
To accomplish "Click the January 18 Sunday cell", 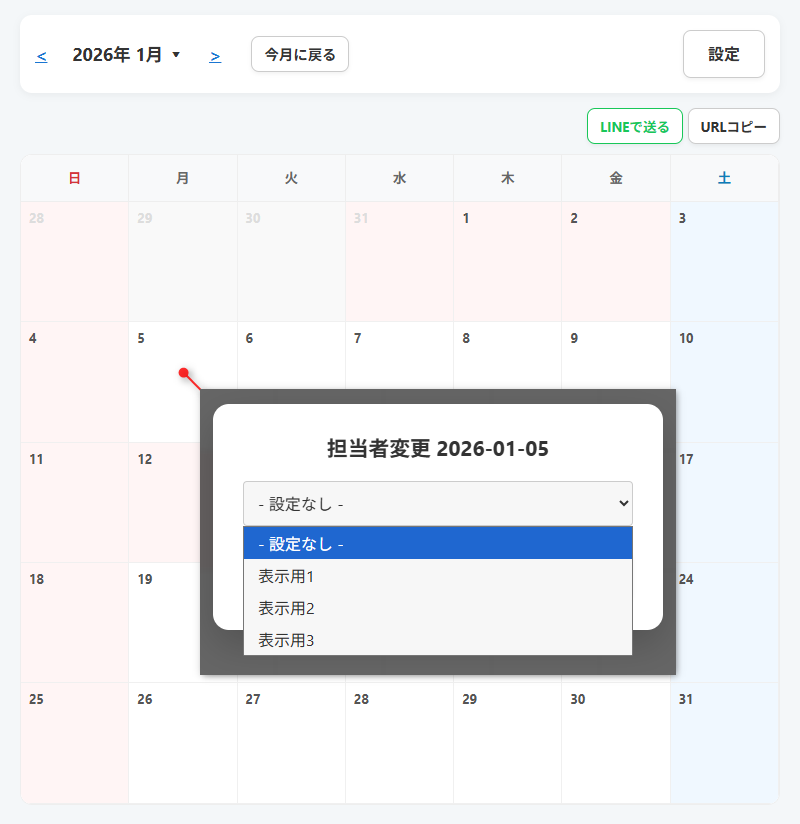I will pyautogui.click(x=74, y=620).
